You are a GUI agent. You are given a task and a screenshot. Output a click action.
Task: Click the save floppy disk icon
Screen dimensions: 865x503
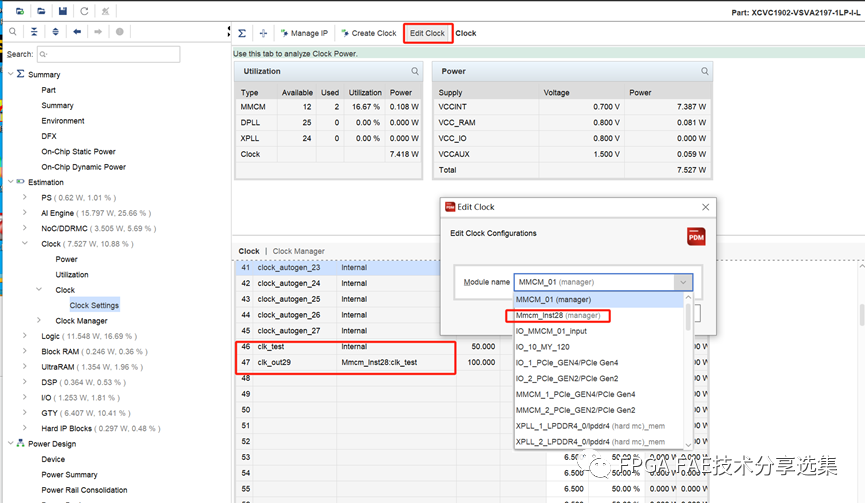tap(63, 11)
